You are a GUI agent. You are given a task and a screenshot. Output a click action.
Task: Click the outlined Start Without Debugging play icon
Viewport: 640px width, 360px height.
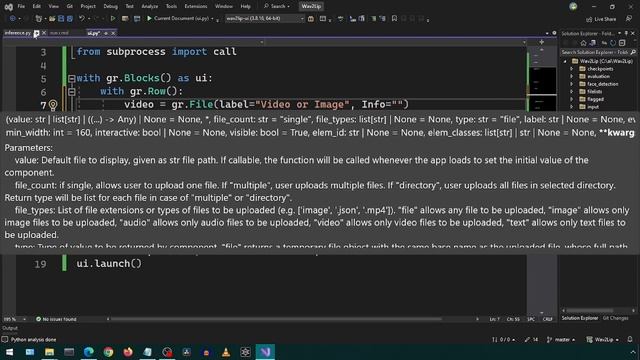[x=113, y=18]
